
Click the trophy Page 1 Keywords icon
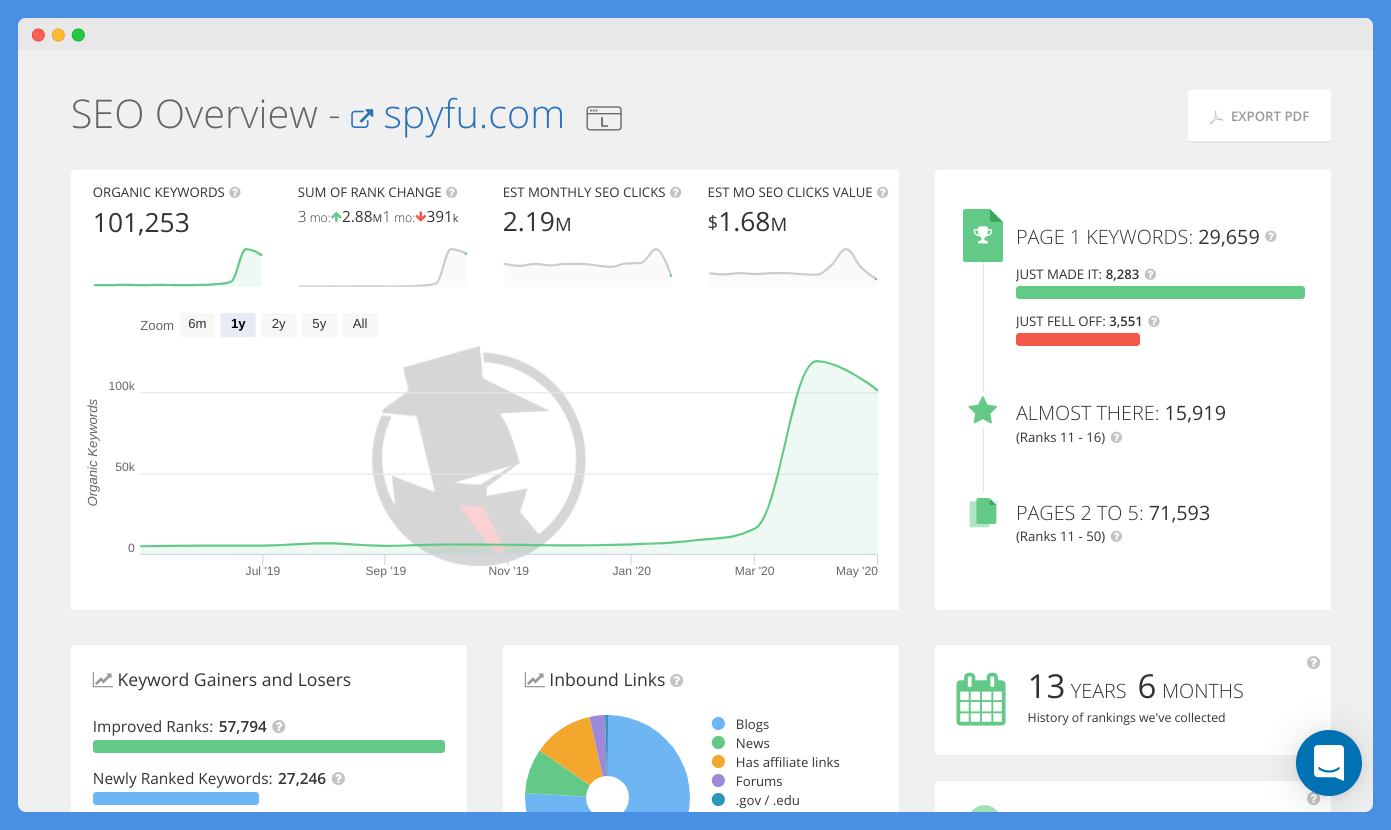[x=982, y=236]
